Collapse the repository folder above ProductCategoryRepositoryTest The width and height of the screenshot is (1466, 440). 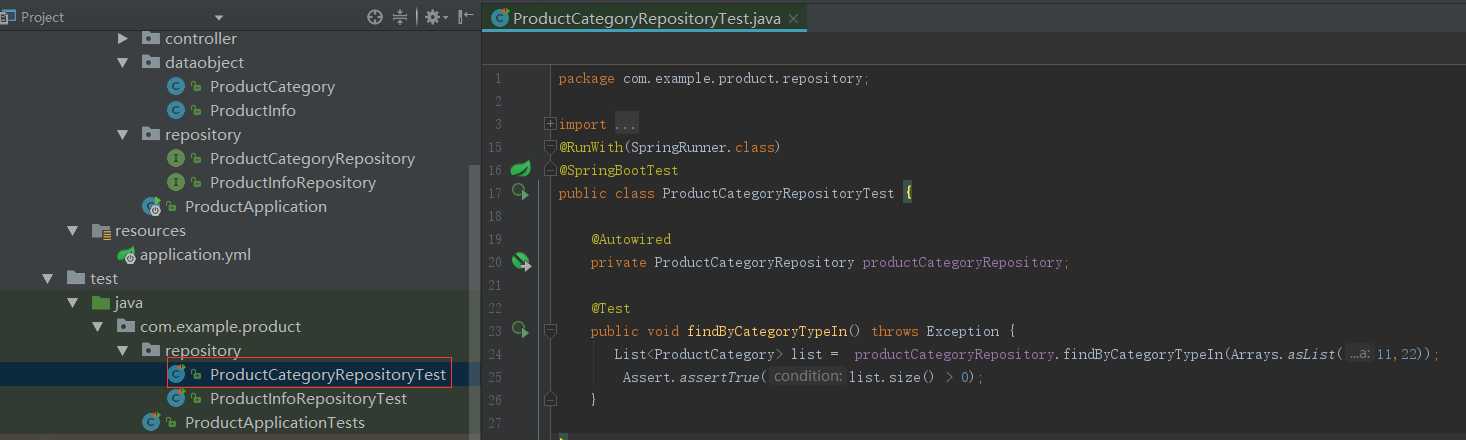[x=123, y=350]
